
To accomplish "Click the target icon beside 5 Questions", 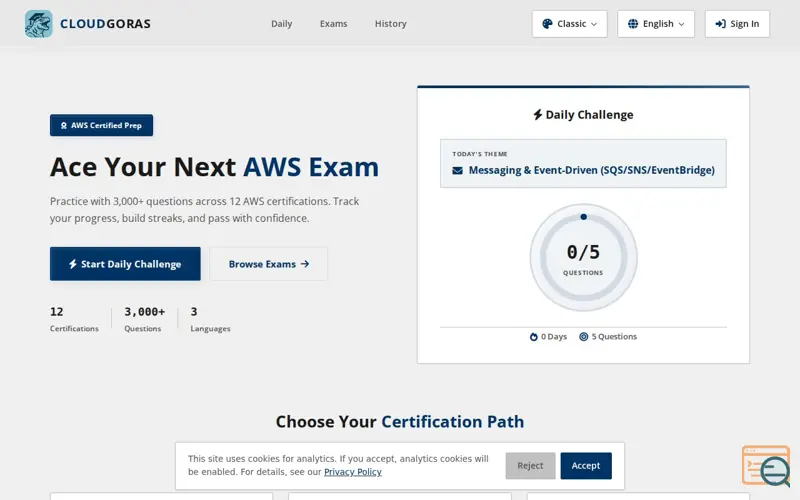I will [x=584, y=337].
